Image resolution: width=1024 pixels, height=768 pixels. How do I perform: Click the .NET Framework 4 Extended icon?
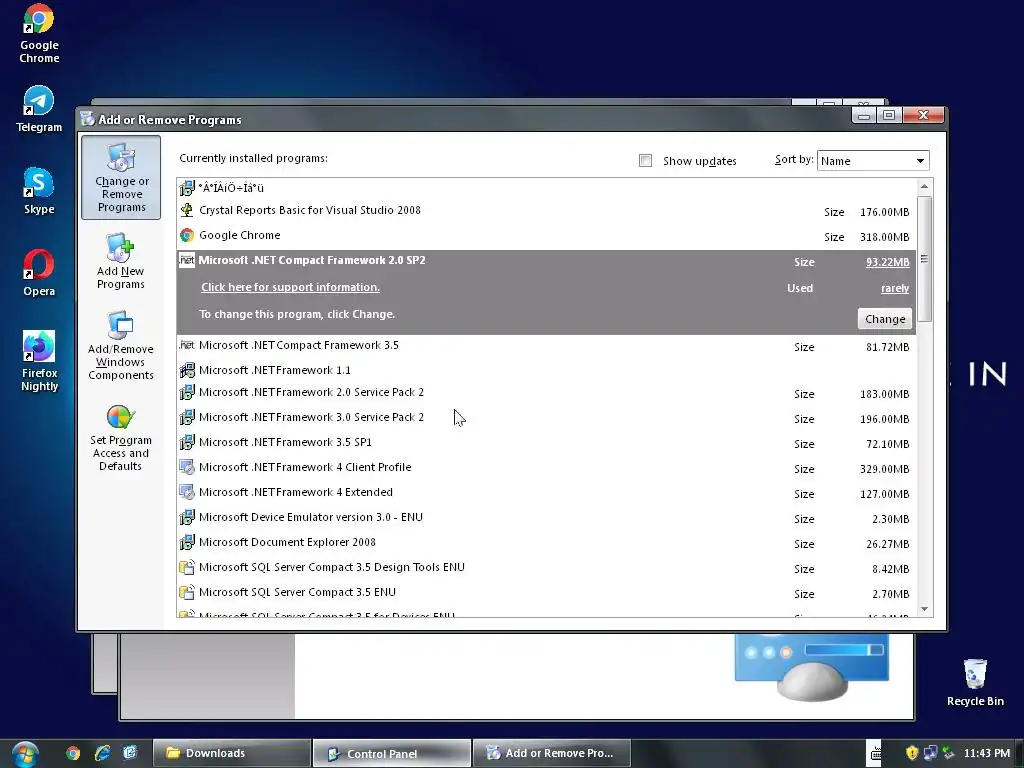coord(187,492)
